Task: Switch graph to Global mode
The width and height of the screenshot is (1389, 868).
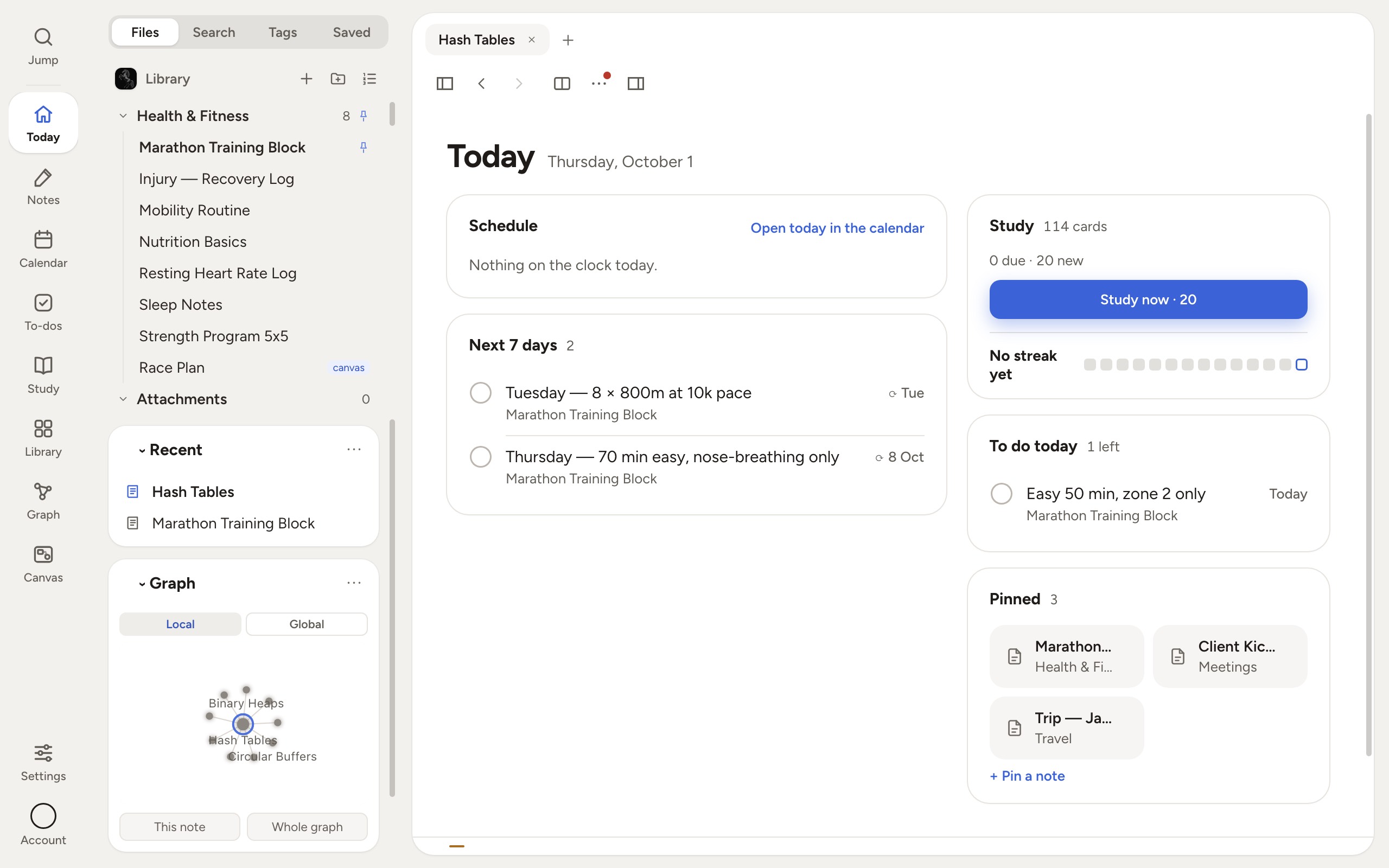Action: pos(307,624)
